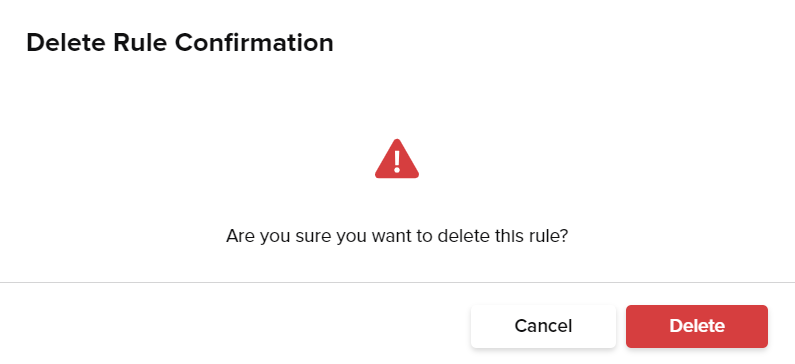Click the danger warning symbol in the dialog

(x=397, y=159)
